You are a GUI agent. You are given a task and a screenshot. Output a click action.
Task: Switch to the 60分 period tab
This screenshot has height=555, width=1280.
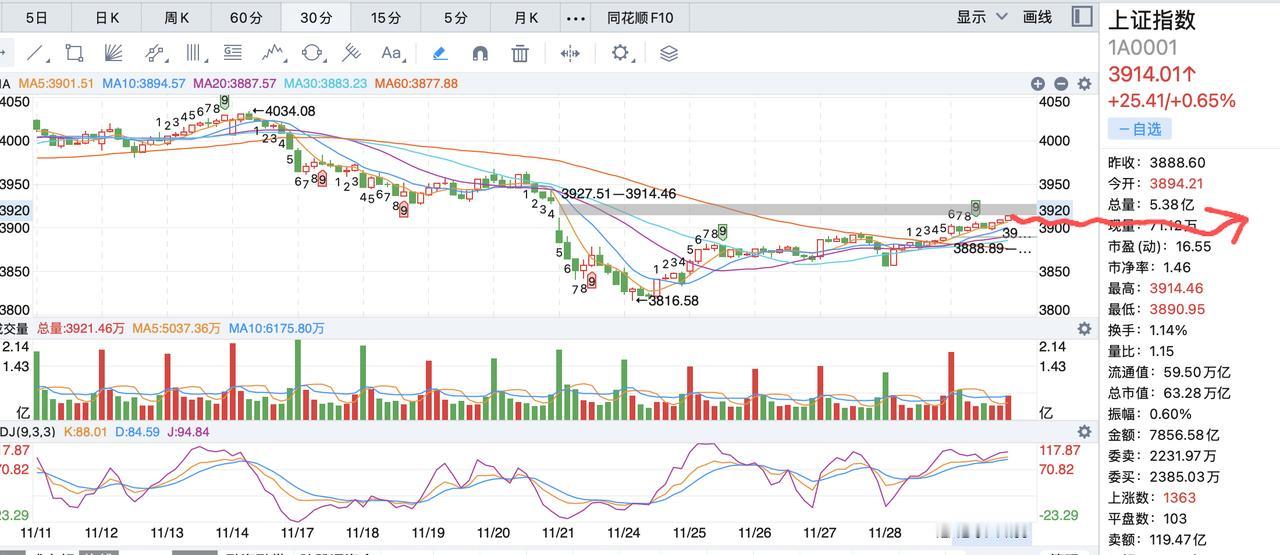(246, 17)
